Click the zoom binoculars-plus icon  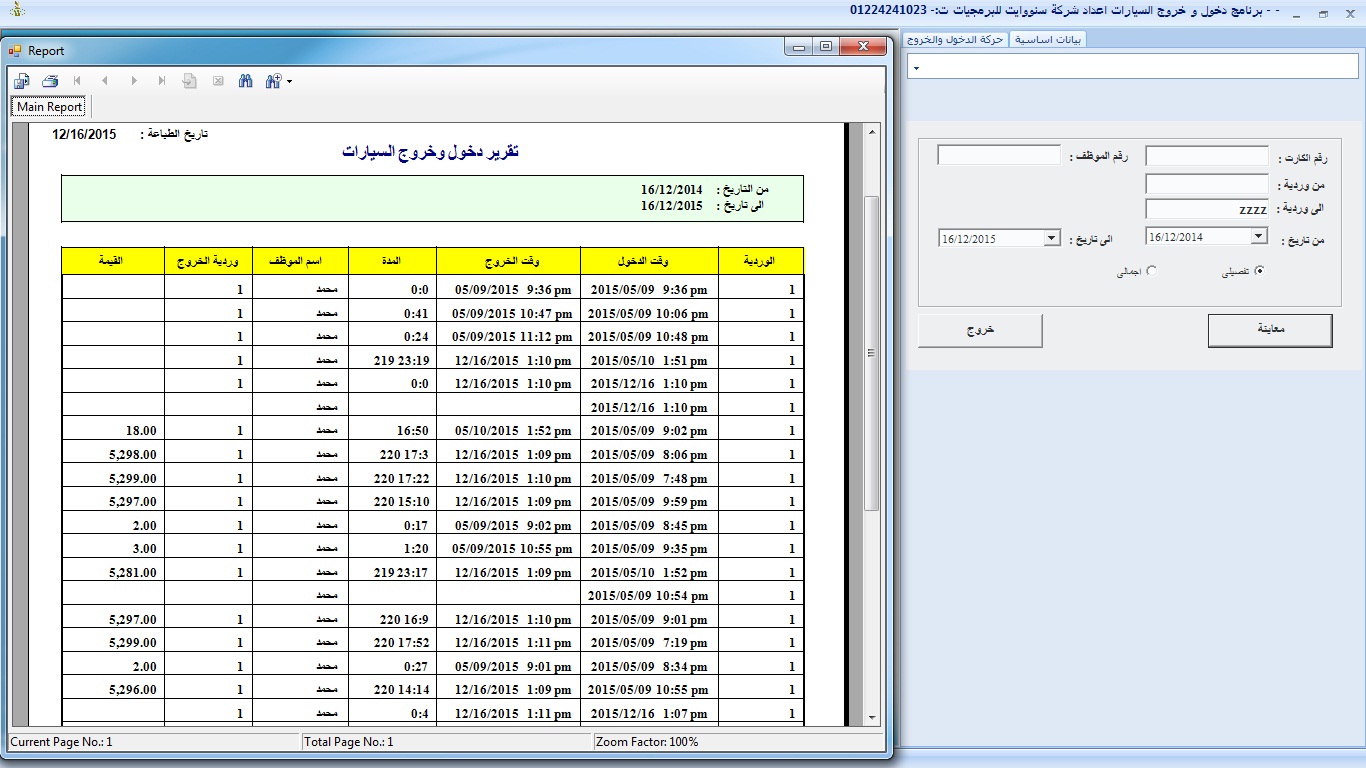(273, 81)
